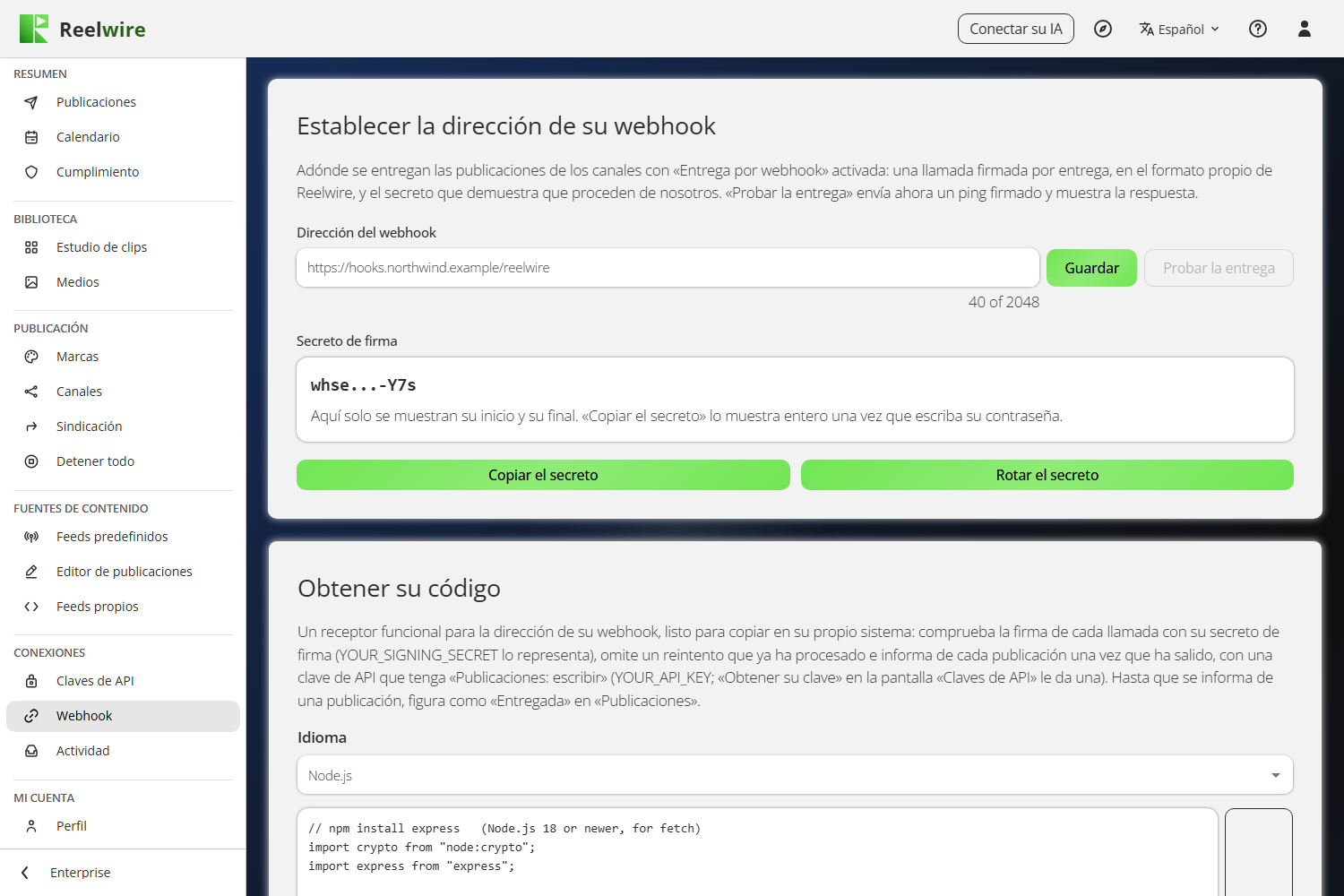Click inside the Node.js code snippet box

(757, 852)
